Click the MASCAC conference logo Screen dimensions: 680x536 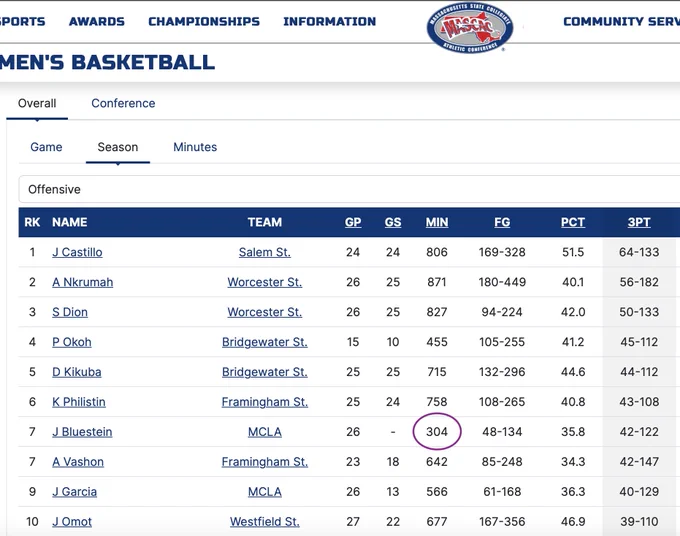coord(470,27)
